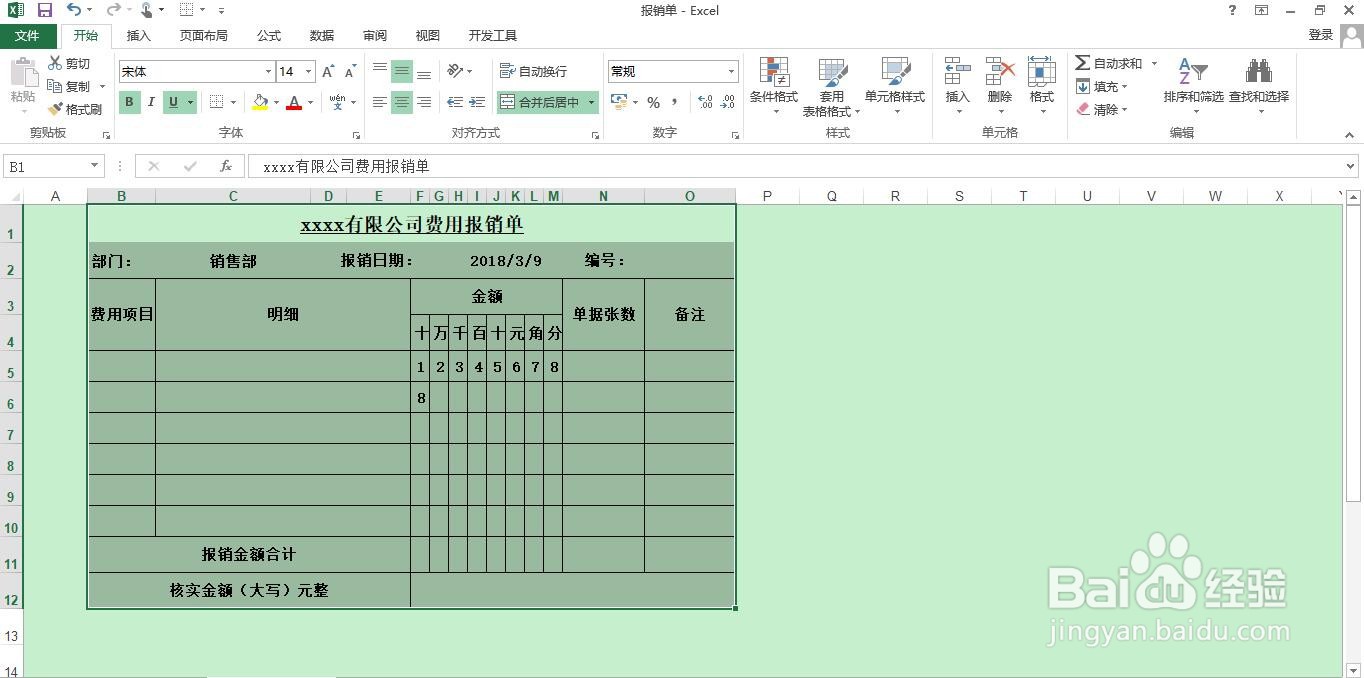
Task: Open Format as Table (套用表格格式)
Action: (831, 86)
